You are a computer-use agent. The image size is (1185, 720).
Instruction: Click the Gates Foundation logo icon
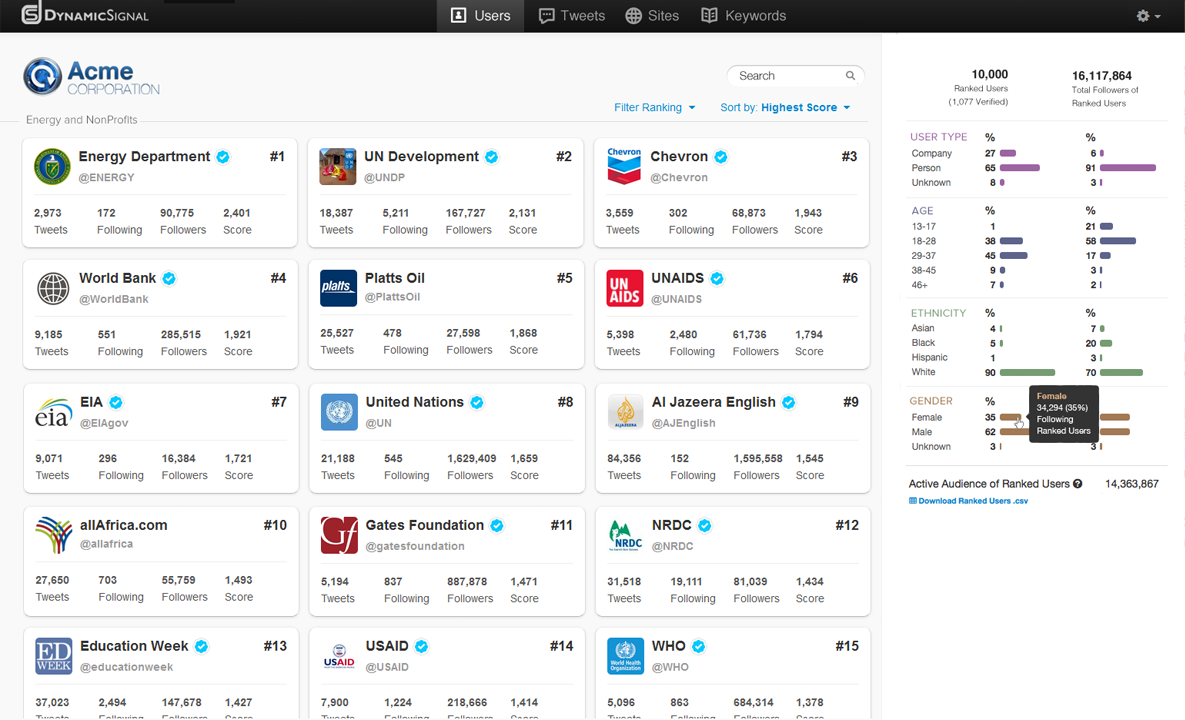click(x=339, y=535)
